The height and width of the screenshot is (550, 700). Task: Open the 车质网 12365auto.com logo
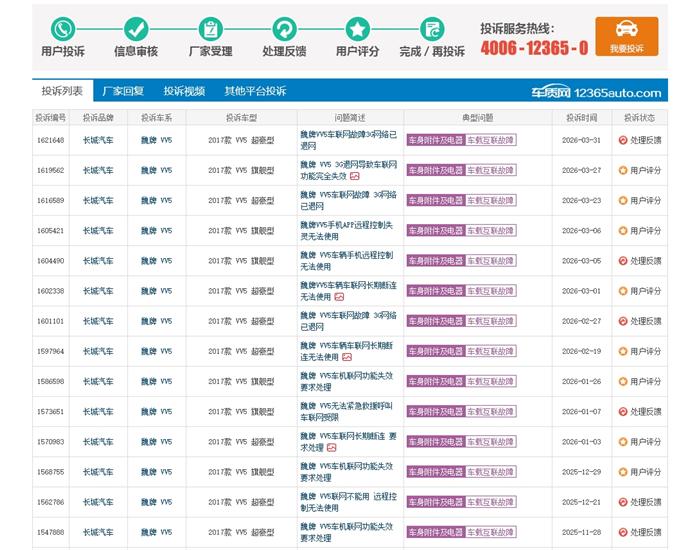pos(596,92)
